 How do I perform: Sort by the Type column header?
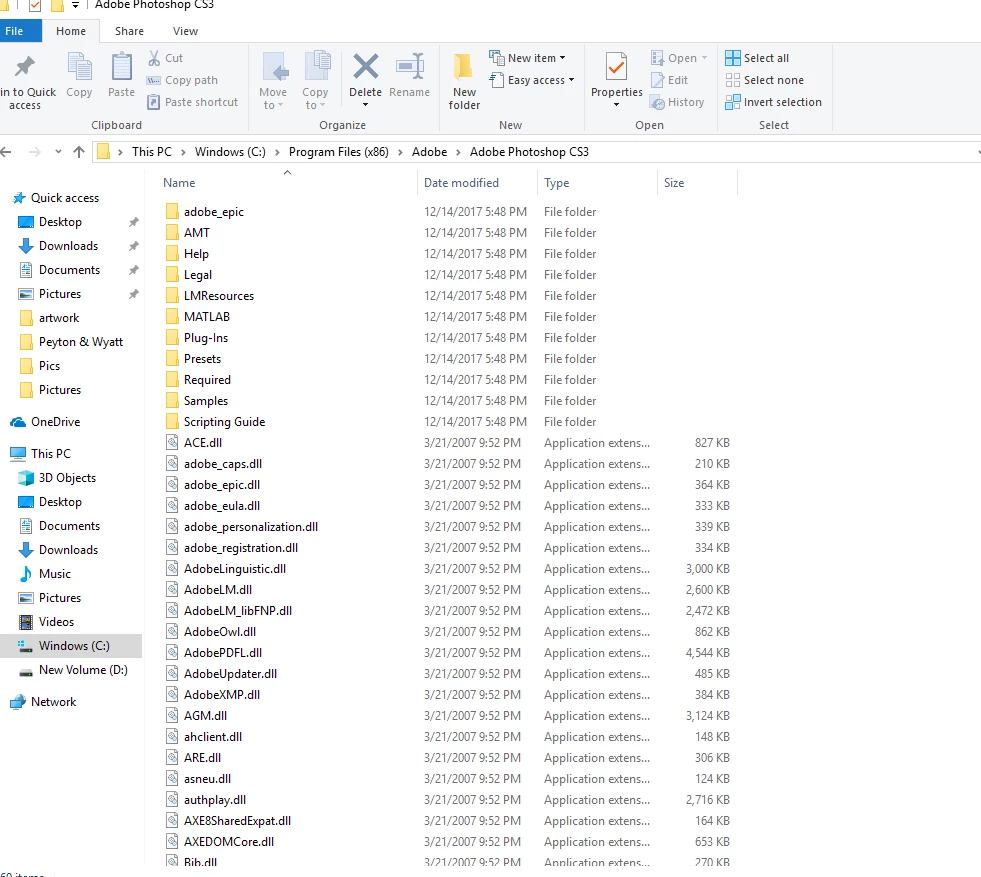pos(556,183)
